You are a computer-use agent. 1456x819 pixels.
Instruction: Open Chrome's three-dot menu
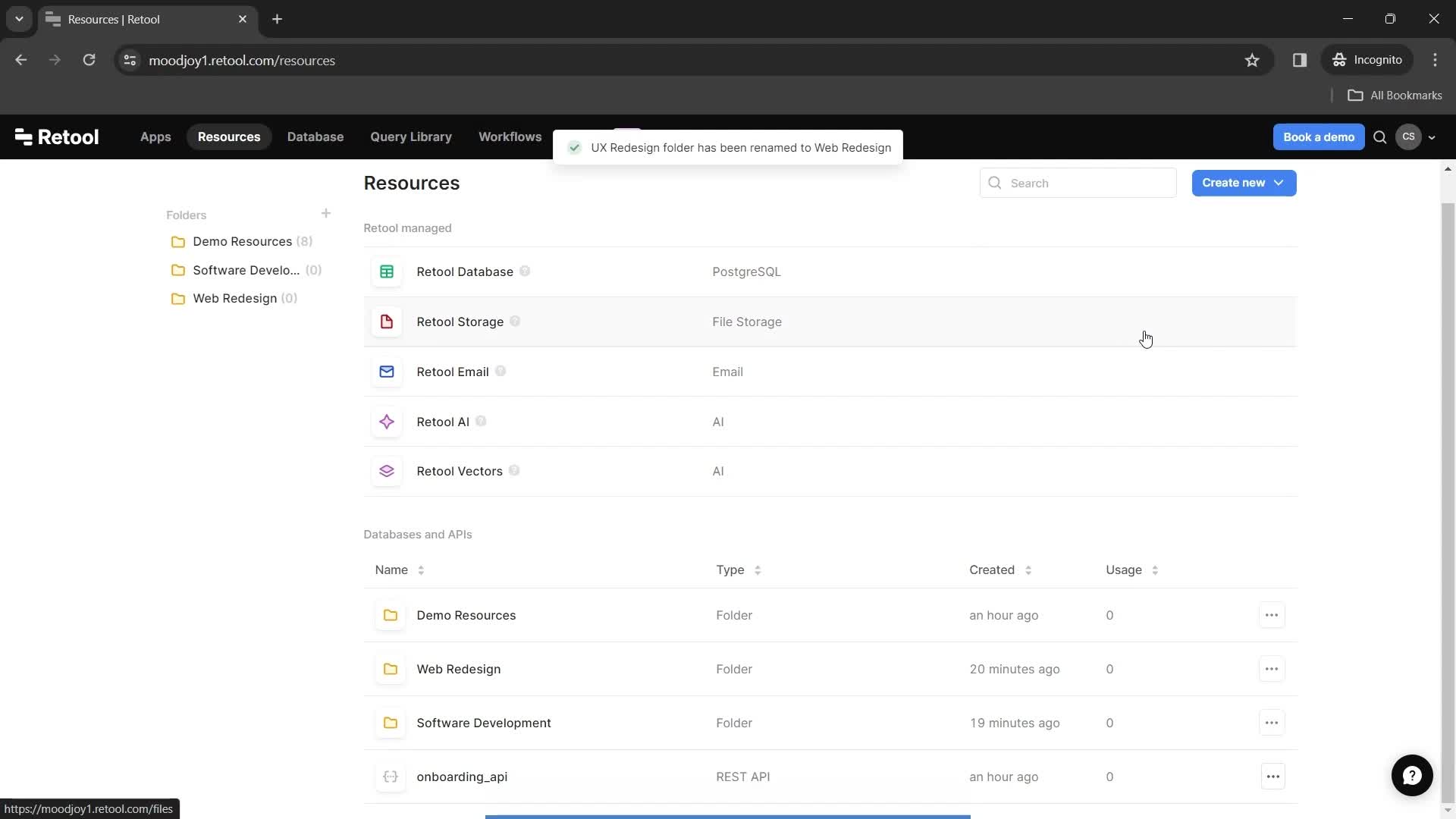tap(1435, 60)
